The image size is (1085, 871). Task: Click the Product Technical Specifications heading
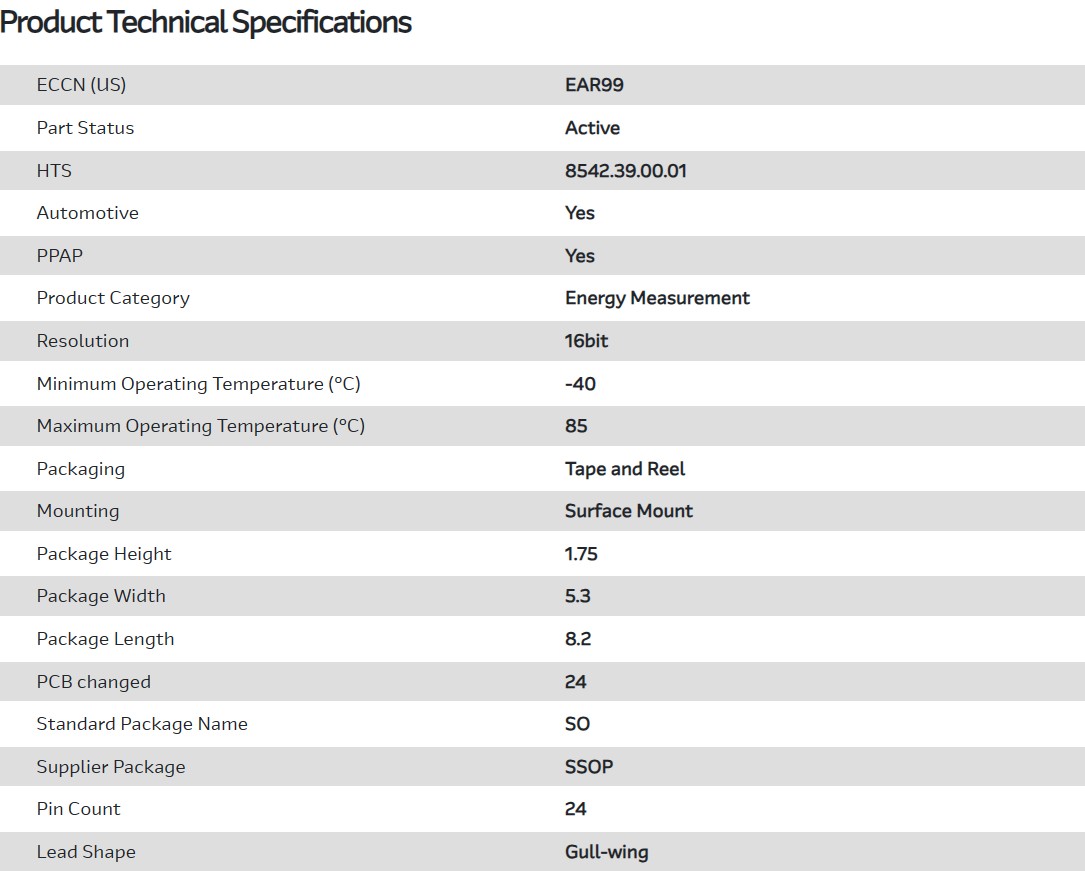(x=206, y=22)
